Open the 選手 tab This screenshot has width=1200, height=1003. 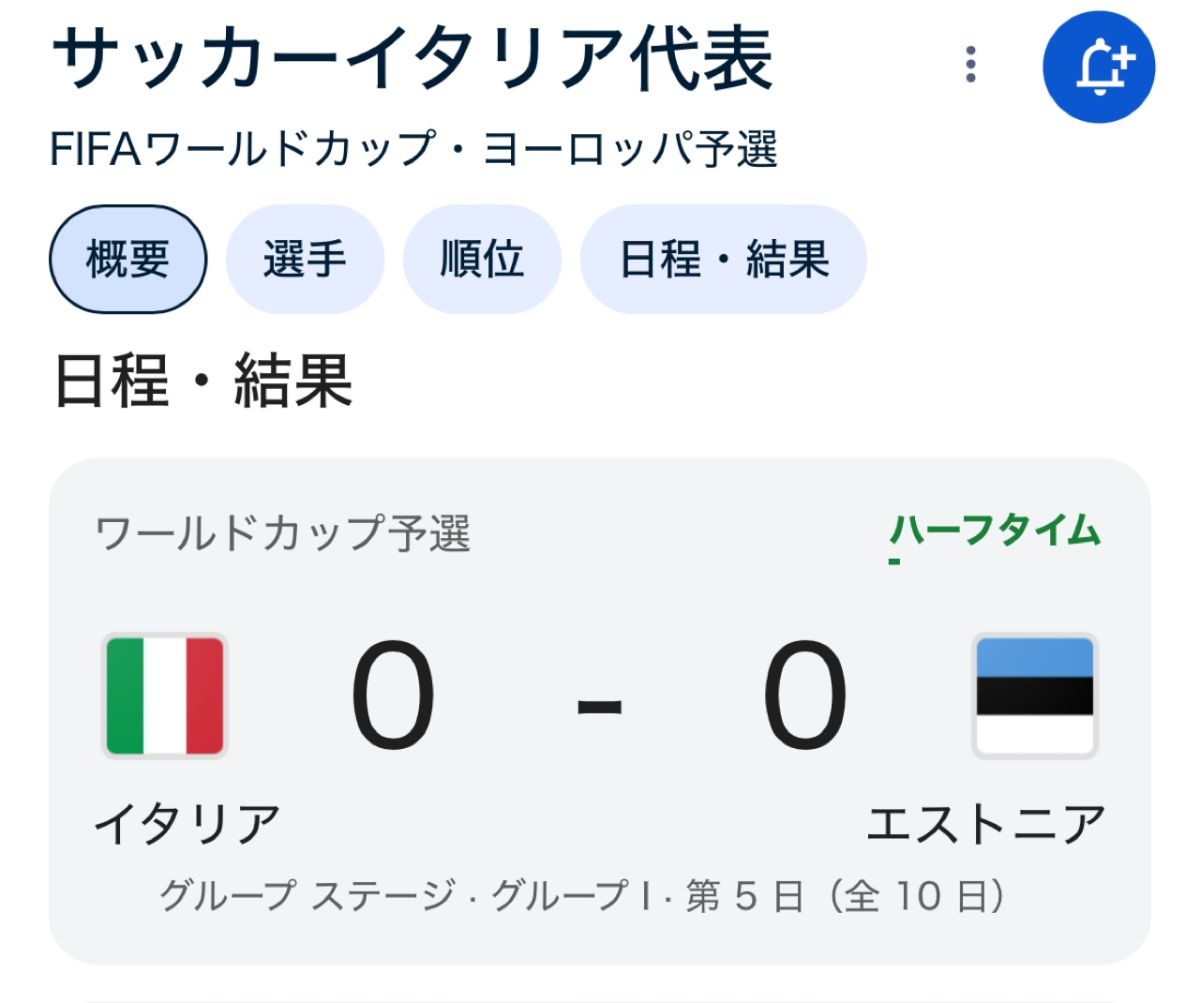(304, 260)
